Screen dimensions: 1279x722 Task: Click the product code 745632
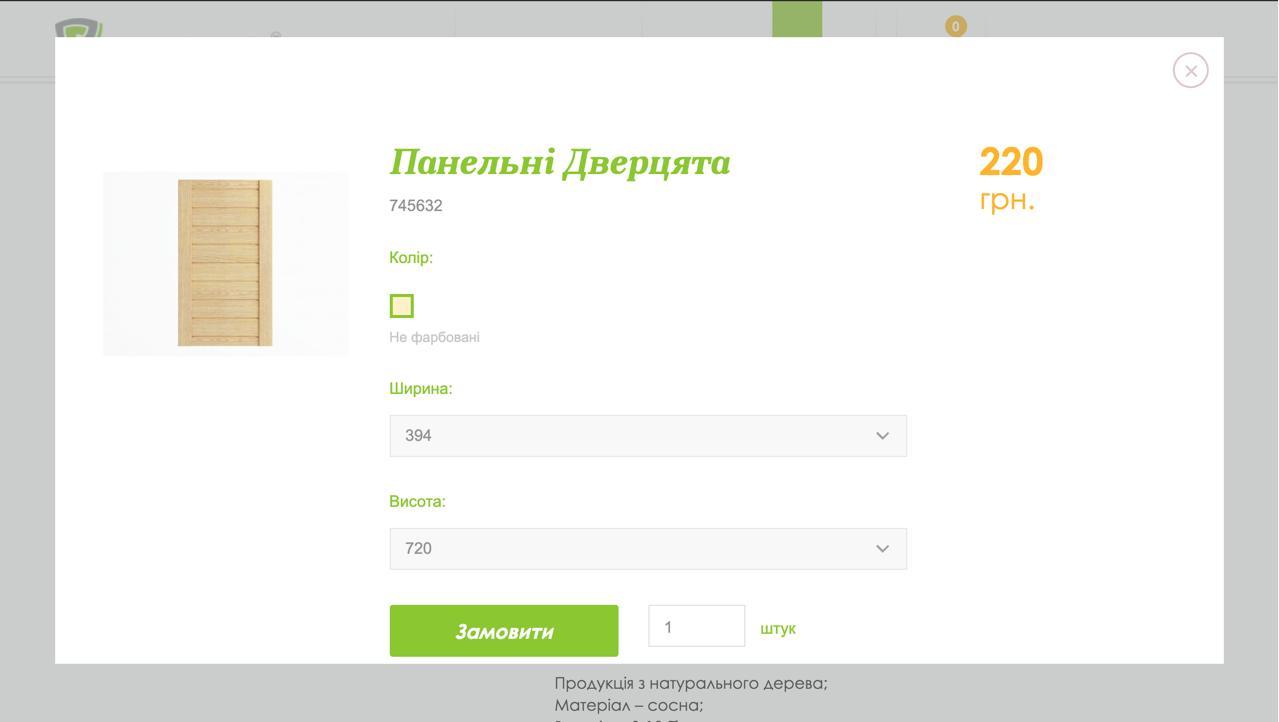(415, 206)
